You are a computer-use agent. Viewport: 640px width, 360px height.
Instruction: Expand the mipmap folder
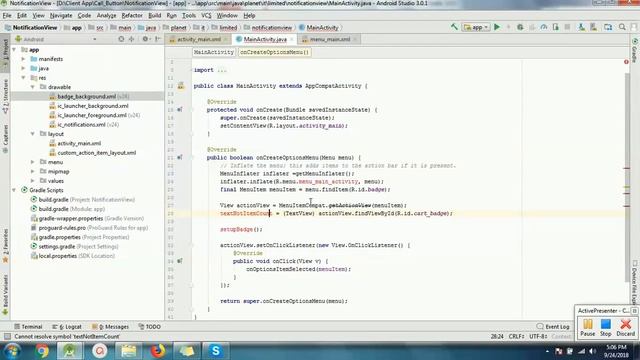pos(33,171)
